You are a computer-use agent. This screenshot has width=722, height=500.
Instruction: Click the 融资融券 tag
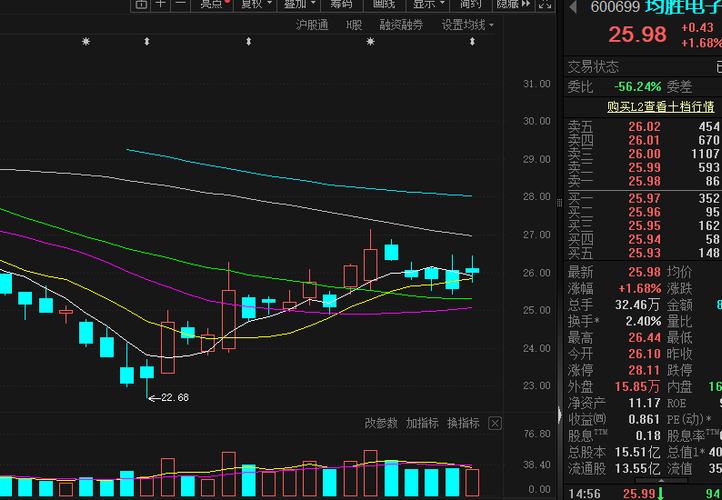pyautogui.click(x=401, y=25)
